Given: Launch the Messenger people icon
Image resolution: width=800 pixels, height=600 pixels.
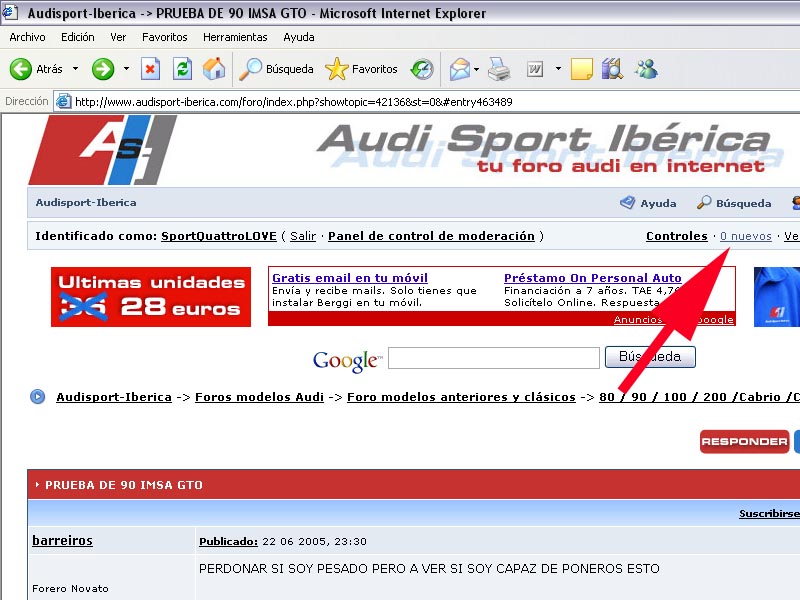Looking at the screenshot, I should pos(646,69).
